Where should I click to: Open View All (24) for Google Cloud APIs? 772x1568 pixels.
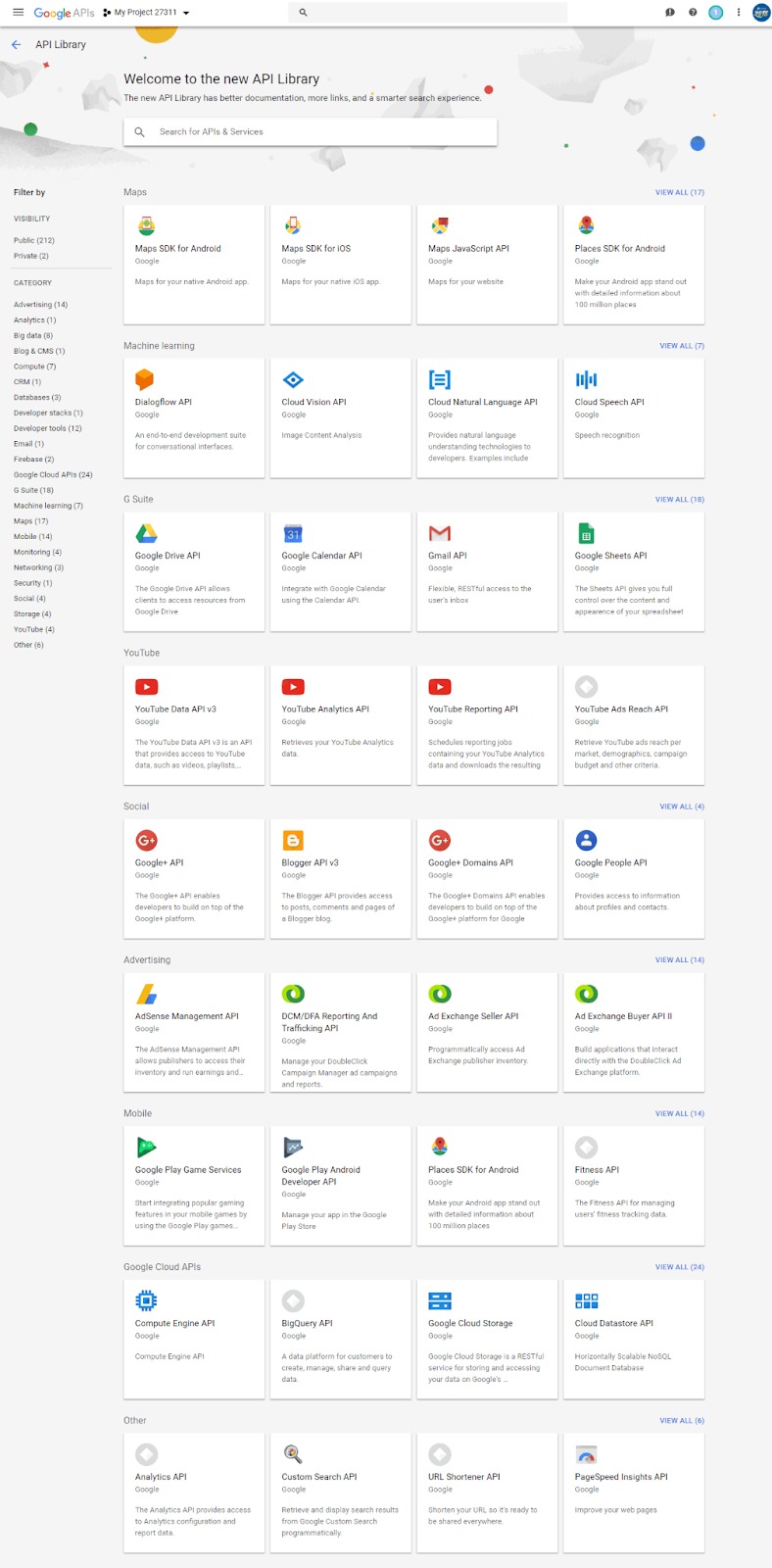point(680,1267)
